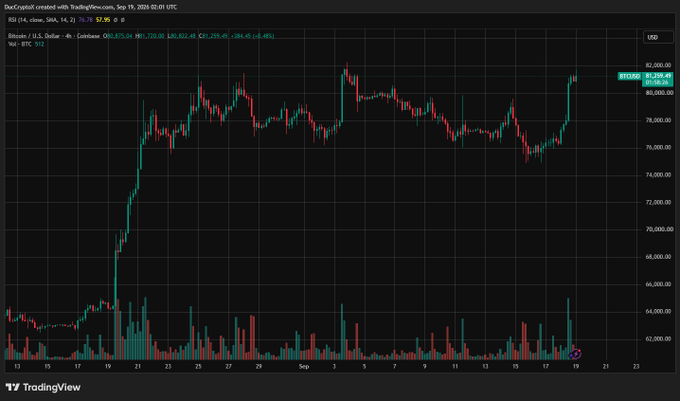
Task: Select the RSI (14, close, SMA, 14, 2) legend
Action: tap(42, 20)
